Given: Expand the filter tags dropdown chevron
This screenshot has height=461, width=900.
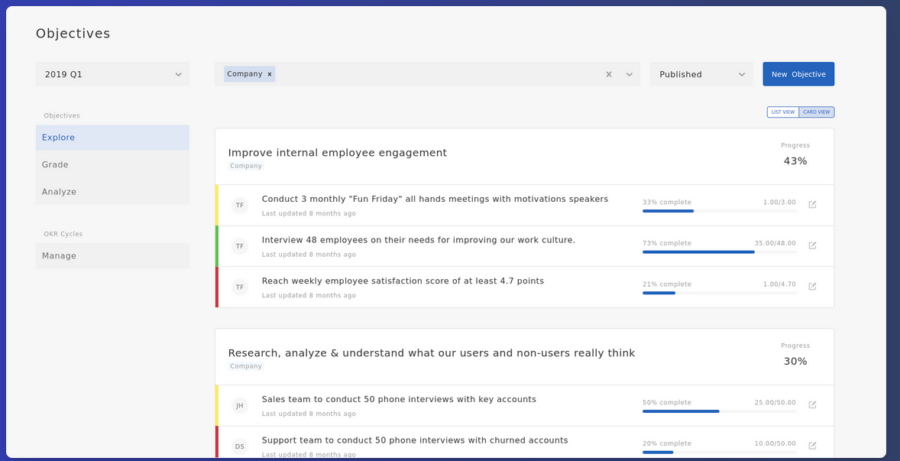Looking at the screenshot, I should [629, 74].
